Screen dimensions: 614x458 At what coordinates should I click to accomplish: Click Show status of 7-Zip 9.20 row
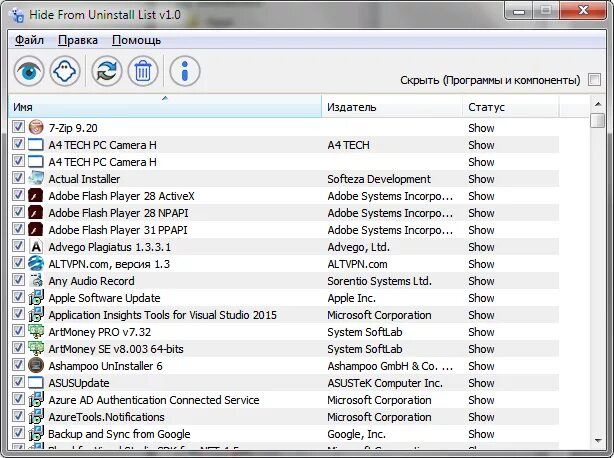pos(481,128)
